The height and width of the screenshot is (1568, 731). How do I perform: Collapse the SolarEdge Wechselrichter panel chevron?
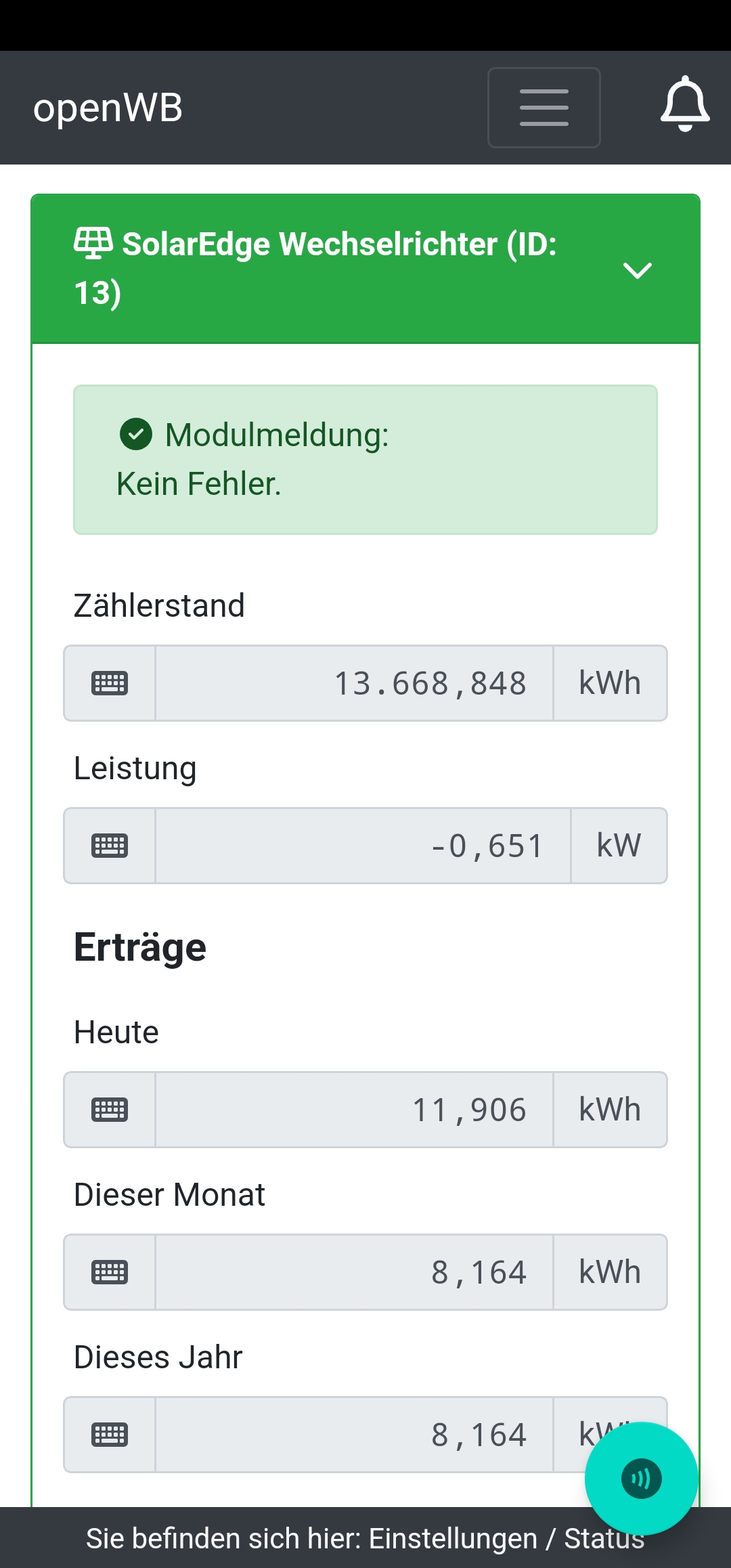(x=637, y=270)
